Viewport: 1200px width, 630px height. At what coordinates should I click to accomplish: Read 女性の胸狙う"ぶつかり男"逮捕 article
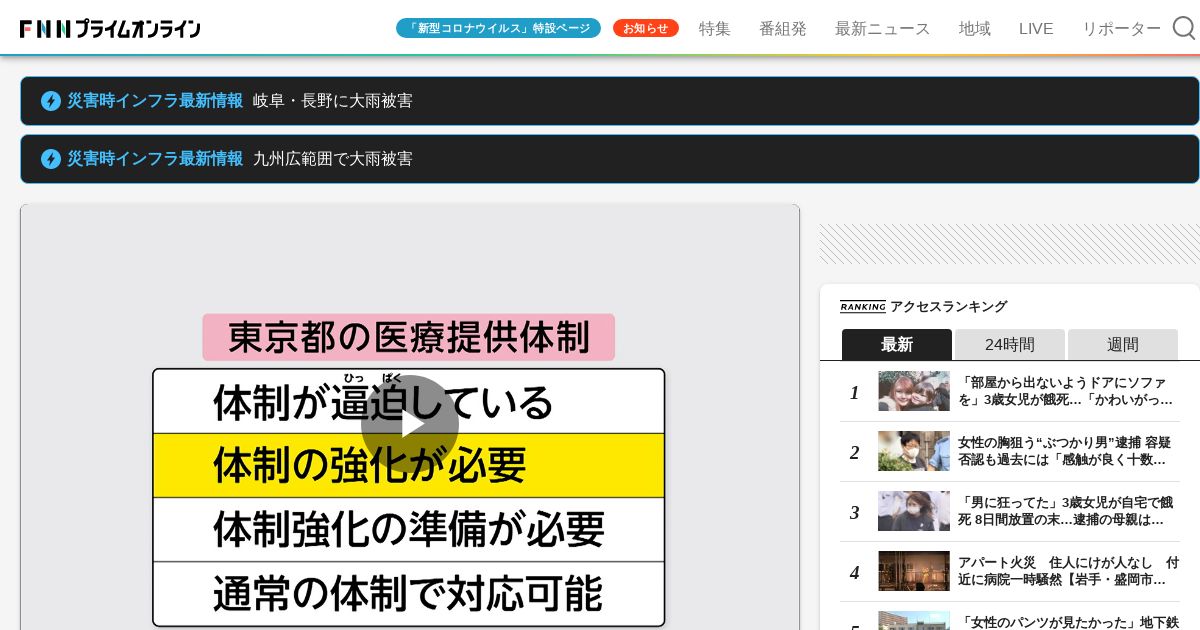[1066, 451]
